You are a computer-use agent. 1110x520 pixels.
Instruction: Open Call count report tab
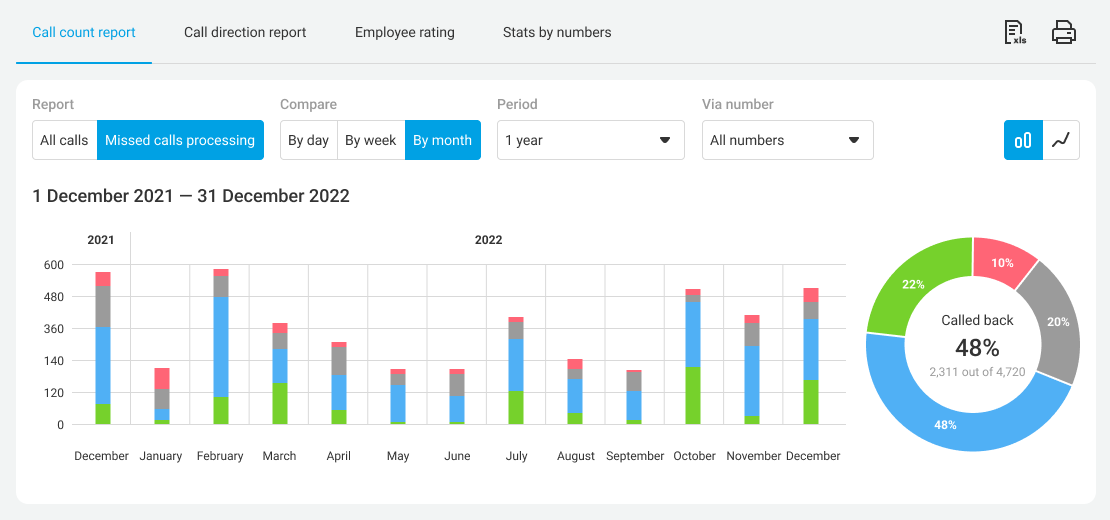[x=84, y=32]
